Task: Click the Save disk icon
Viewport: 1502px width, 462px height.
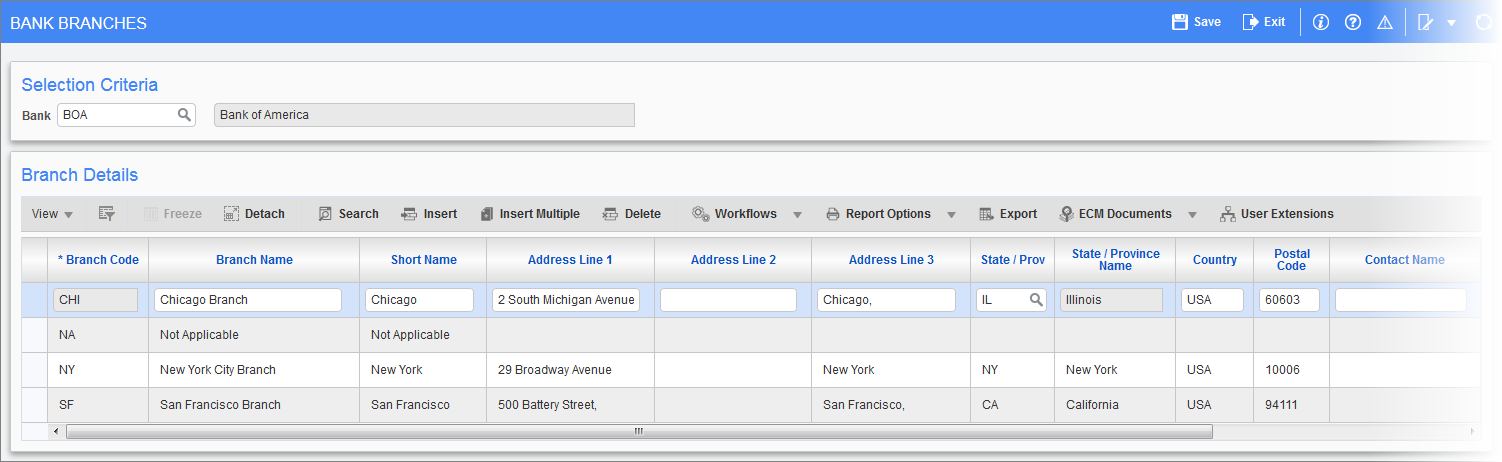Action: coord(1179,22)
